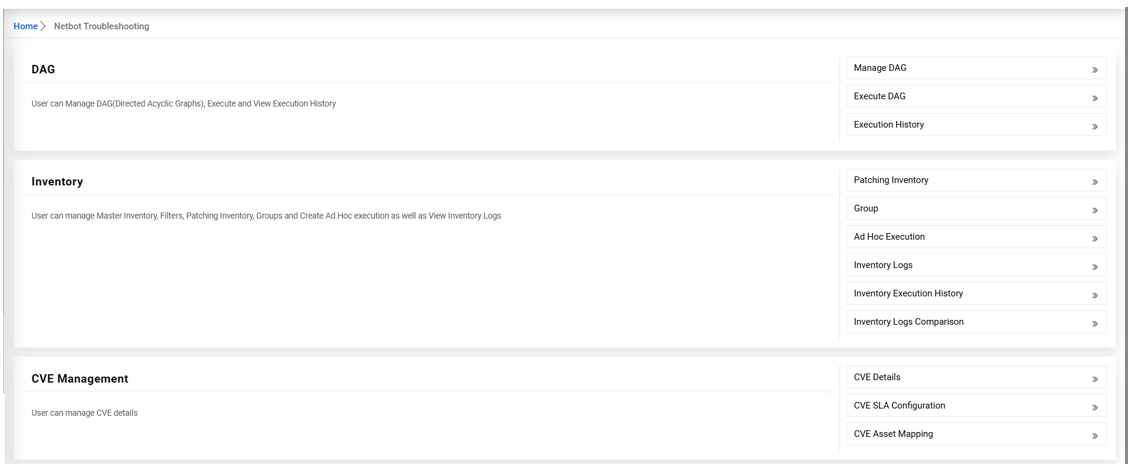Open CVE SLA Configuration
Image resolution: width=1128 pixels, height=468 pixels.
(x=899, y=406)
